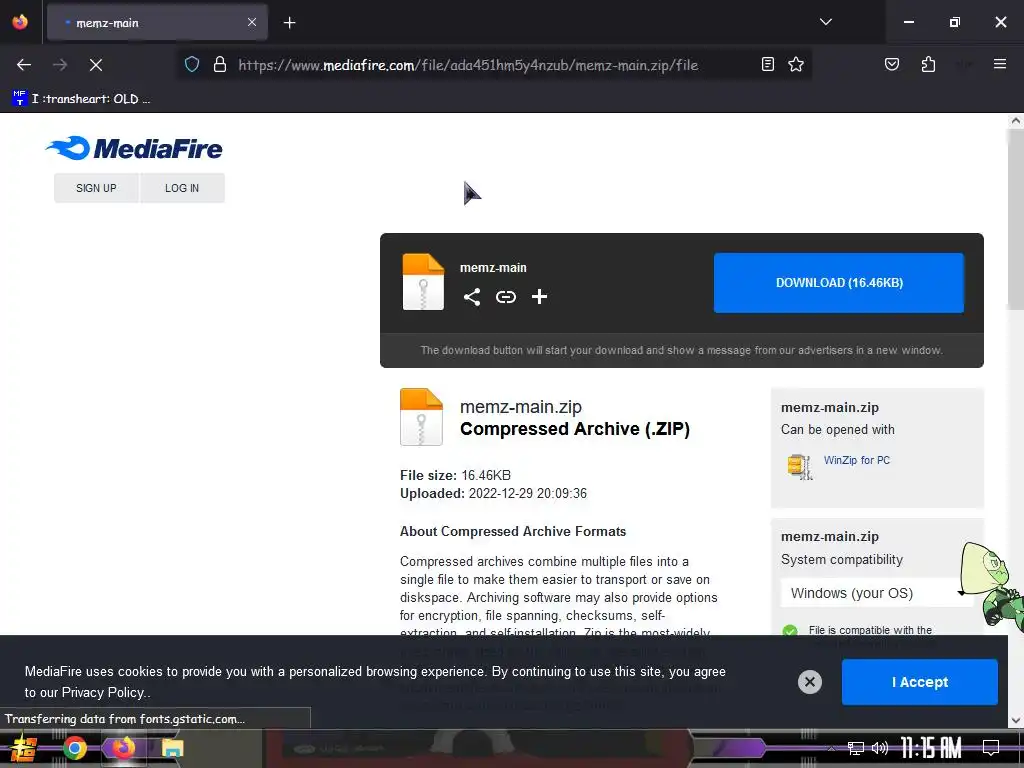Viewport: 1024px width, 768px height.
Task: Close the memz-main tab
Action: [x=252, y=22]
